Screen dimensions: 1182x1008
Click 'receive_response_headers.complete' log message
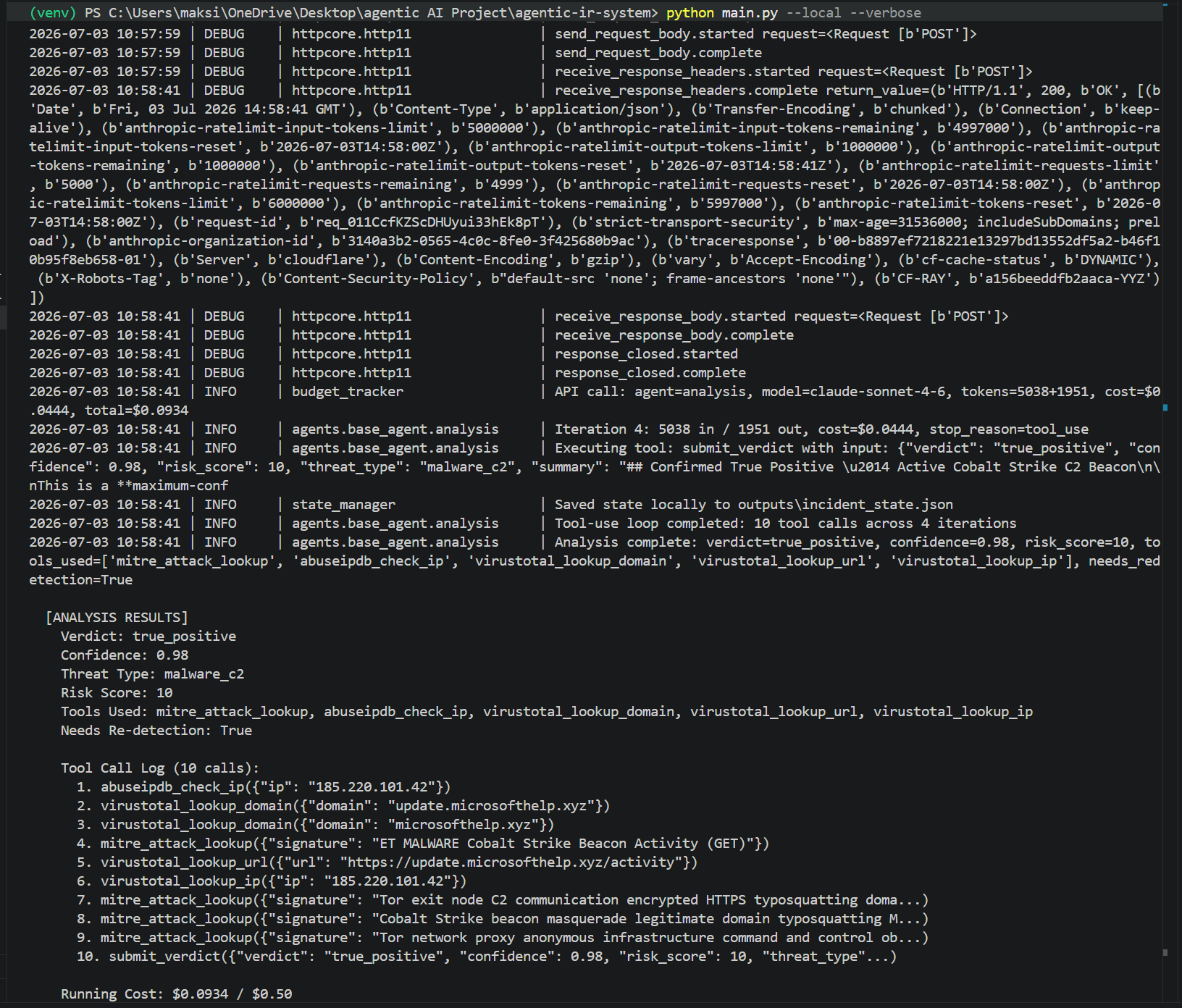[x=687, y=90]
